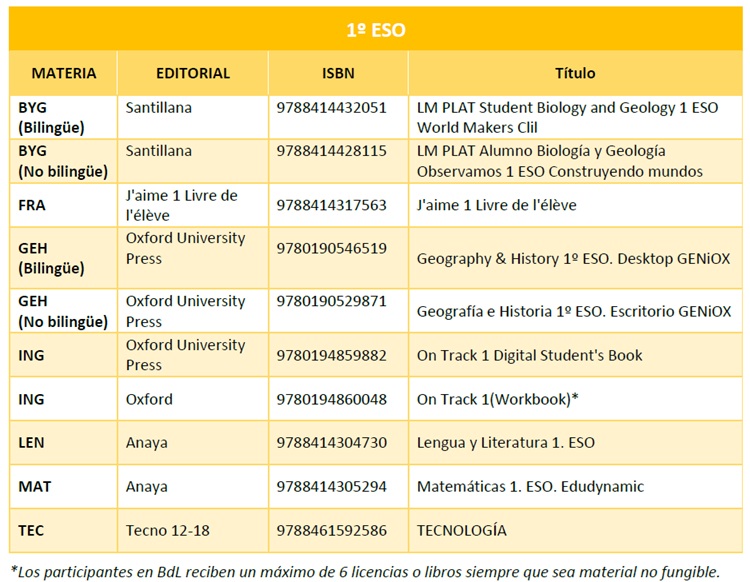The width and height of the screenshot is (750, 582).
Task: Click the BdL licencias footnote text
Action: click(365, 572)
